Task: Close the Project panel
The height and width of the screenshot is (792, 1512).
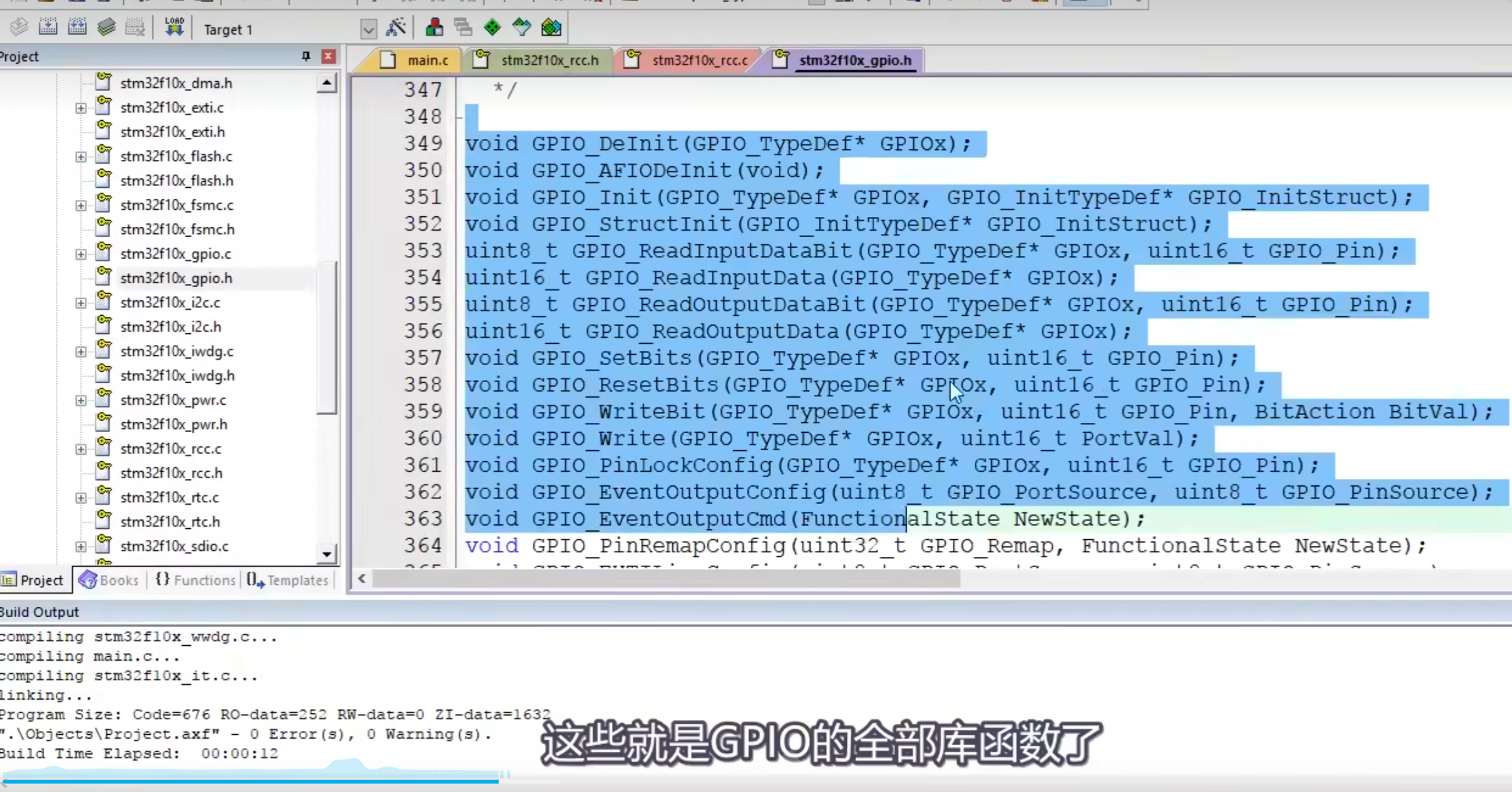Action: [x=329, y=56]
